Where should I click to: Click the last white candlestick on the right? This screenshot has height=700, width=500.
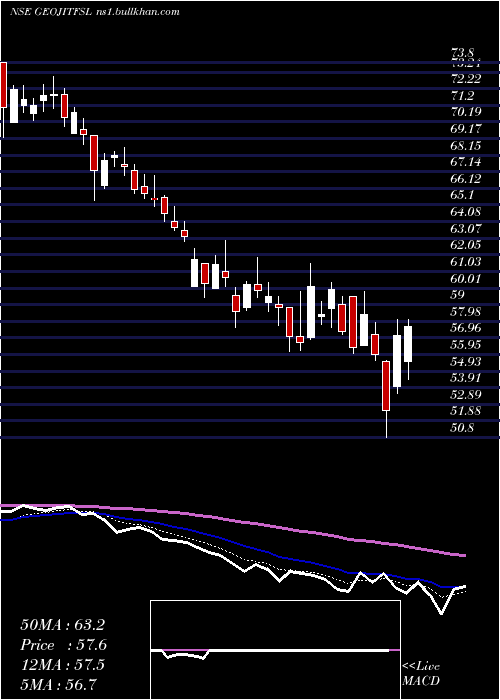[408, 344]
